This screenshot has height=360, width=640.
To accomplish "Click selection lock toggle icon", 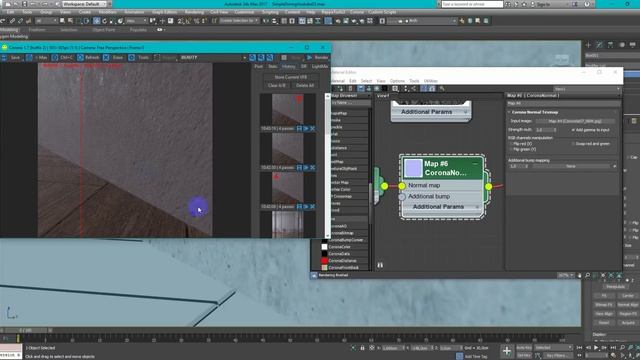I will point(362,348).
